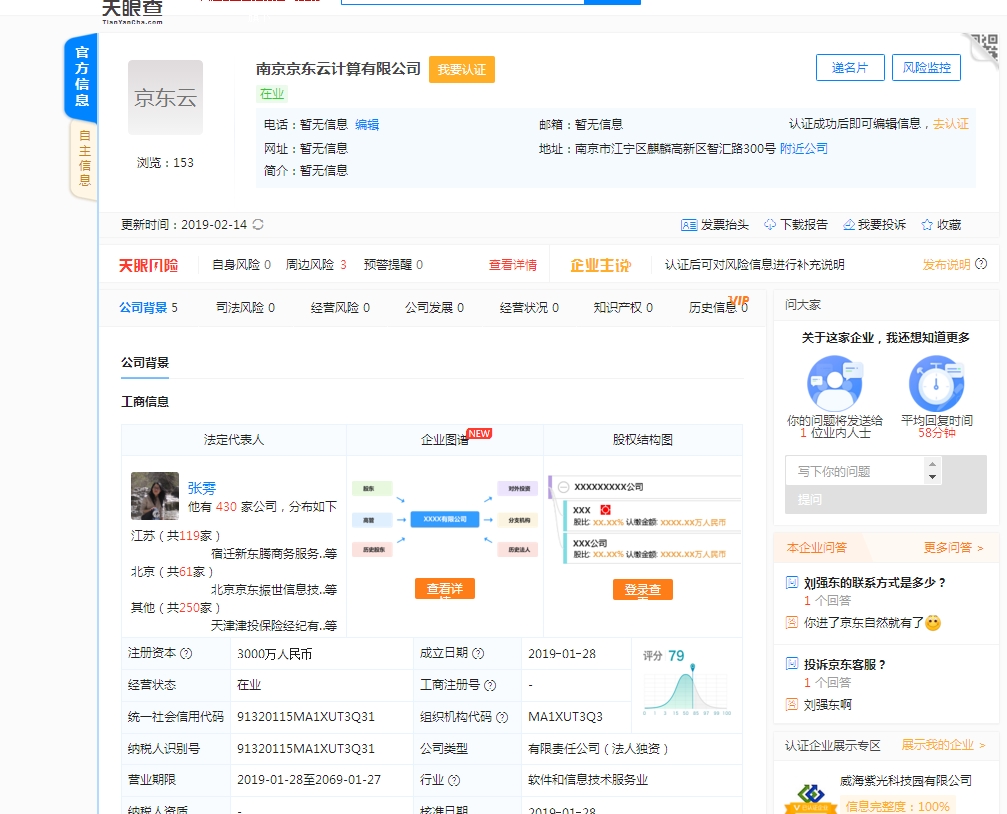Open legal representative 张雳 profile link
The image size is (1007, 814).
pos(201,488)
